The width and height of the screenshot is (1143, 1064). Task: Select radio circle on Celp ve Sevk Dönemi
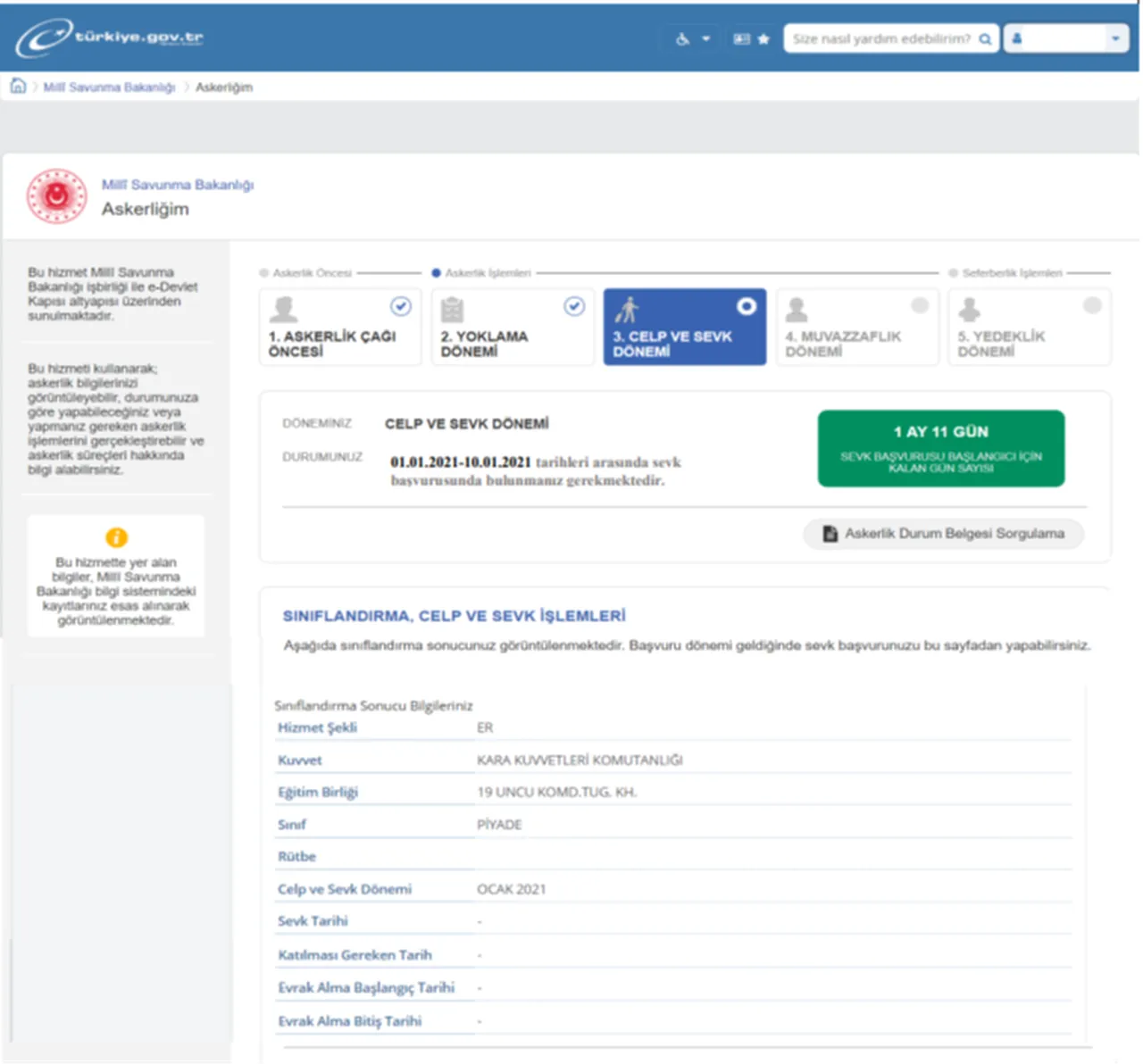(747, 306)
